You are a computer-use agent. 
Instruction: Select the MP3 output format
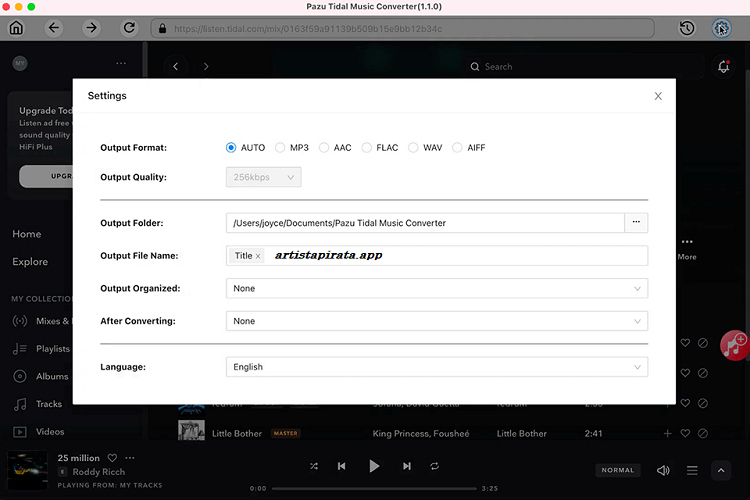pos(281,148)
